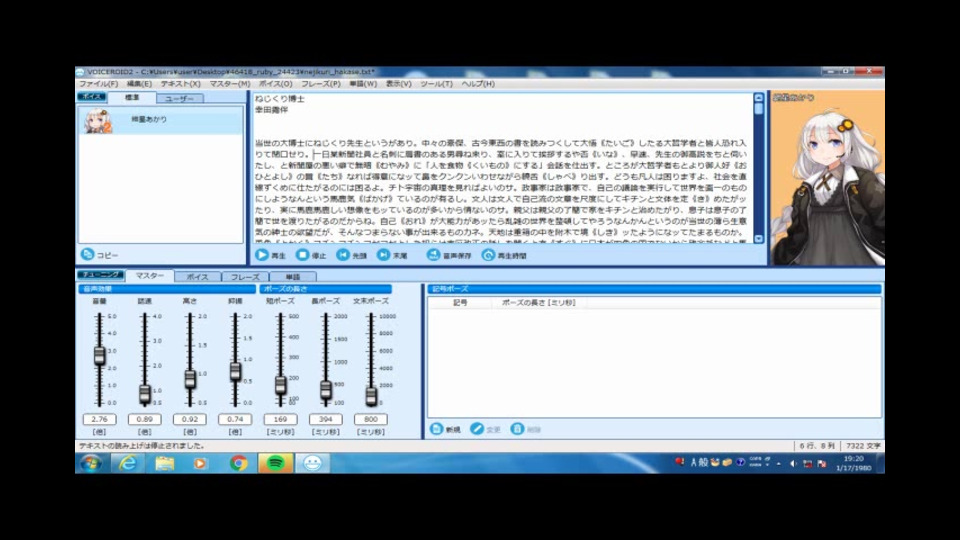This screenshot has height=540, width=960.
Task: Click the text editor scrollbar down arrow
Action: 759,239
